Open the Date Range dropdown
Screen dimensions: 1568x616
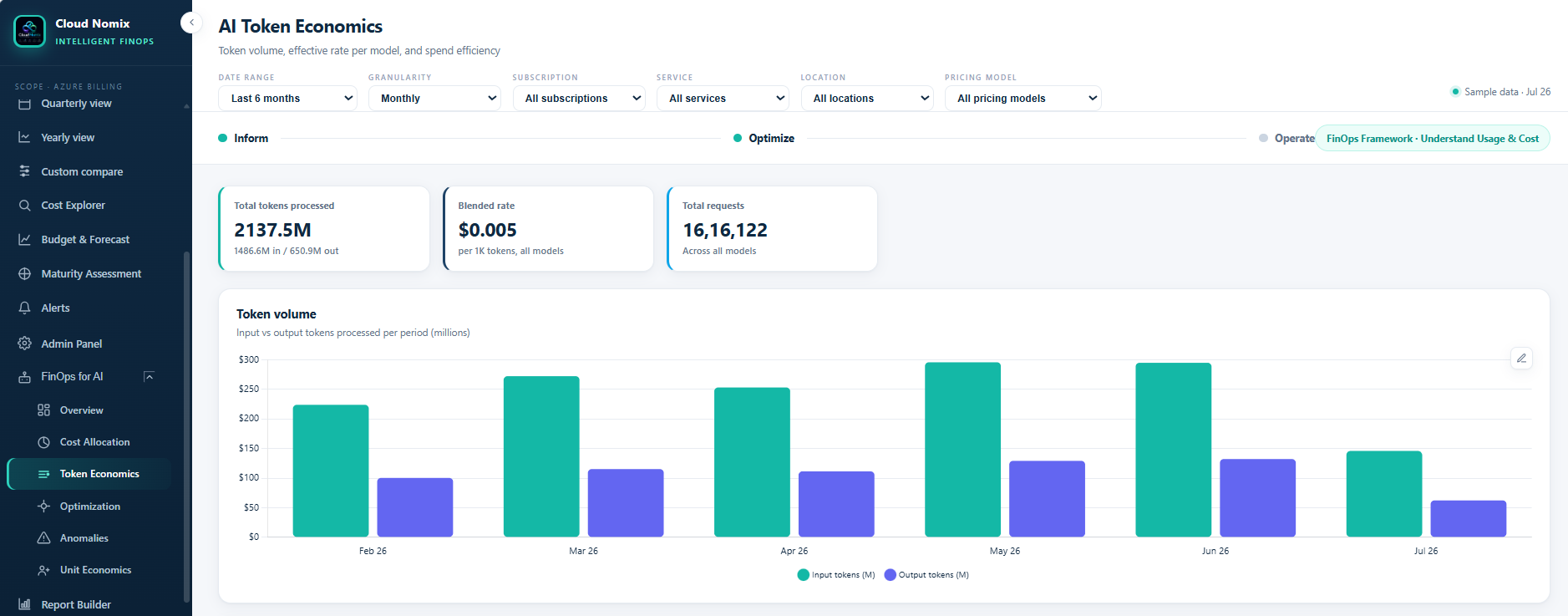tap(288, 98)
